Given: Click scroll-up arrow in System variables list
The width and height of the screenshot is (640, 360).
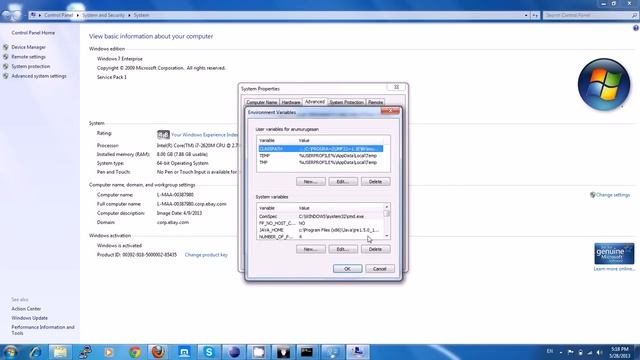Looking at the screenshot, I should point(387,207).
